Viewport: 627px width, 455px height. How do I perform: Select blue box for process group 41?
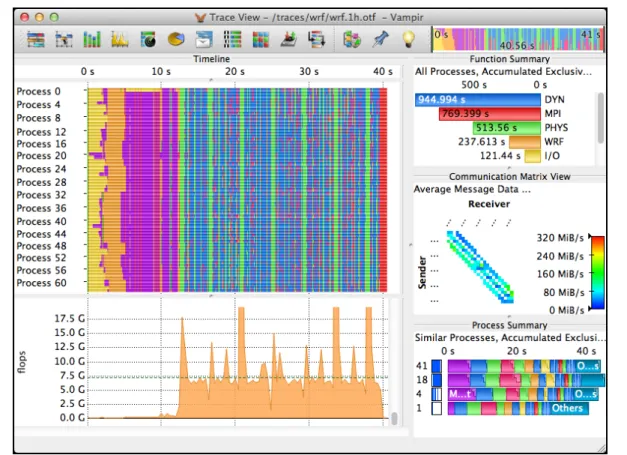(437, 366)
